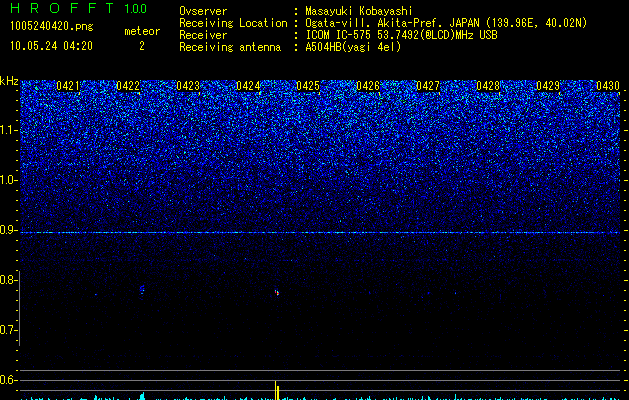Click the 0426 time marker
The width and height of the screenshot is (629, 400).
tap(368, 86)
